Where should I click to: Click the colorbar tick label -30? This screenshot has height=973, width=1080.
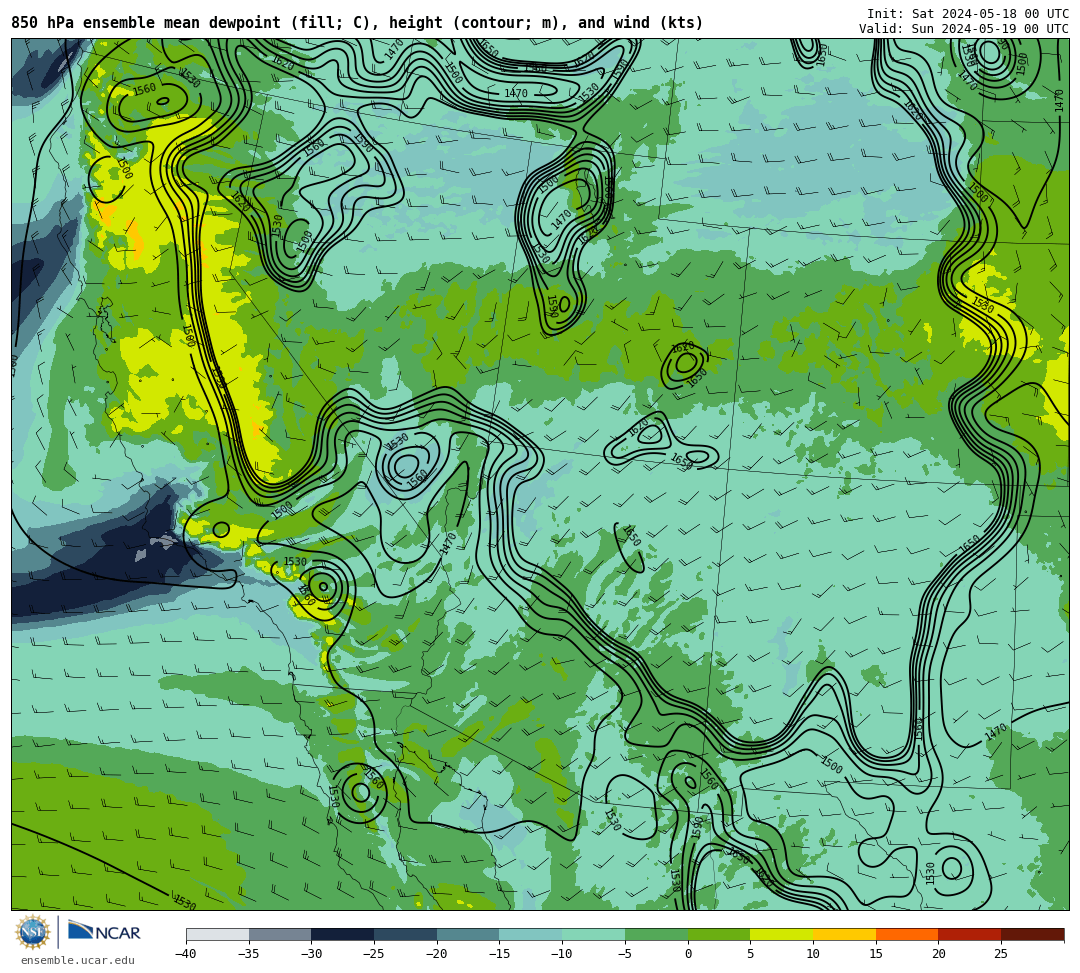point(311,954)
